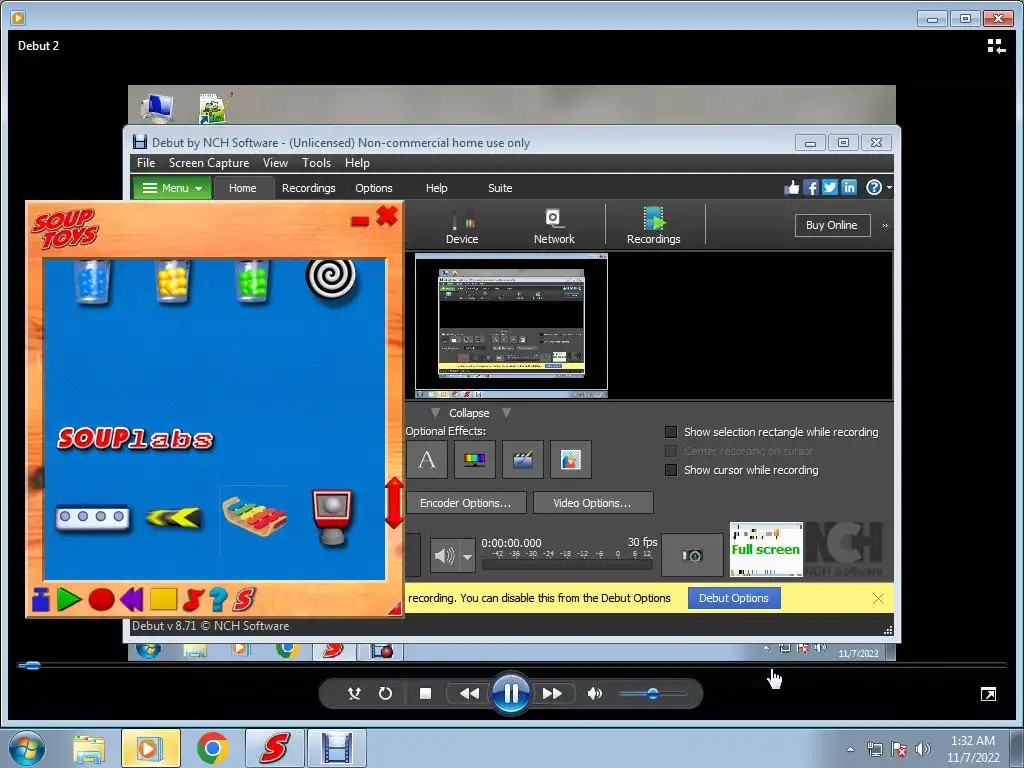
Task: Click the purple rewind arrows in Soup Toys
Action: 132,599
